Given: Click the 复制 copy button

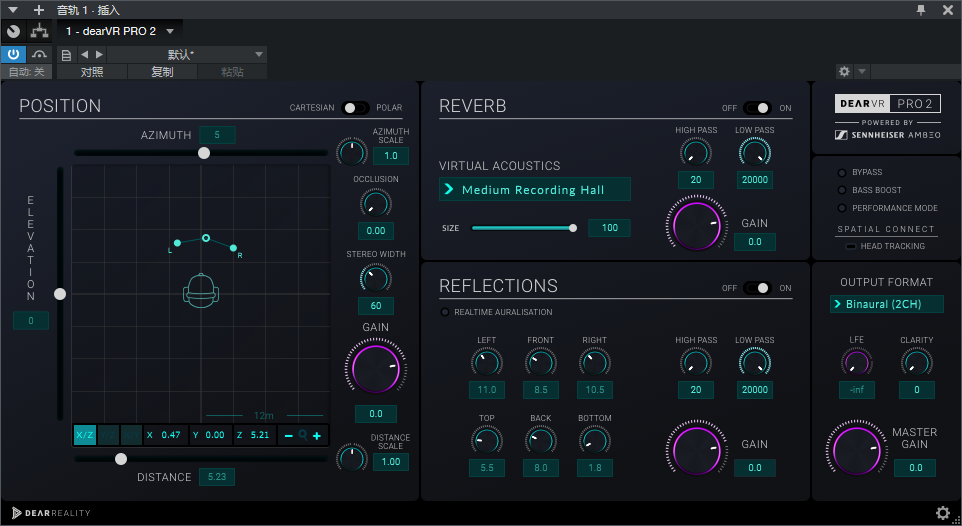Looking at the screenshot, I should point(163,72).
